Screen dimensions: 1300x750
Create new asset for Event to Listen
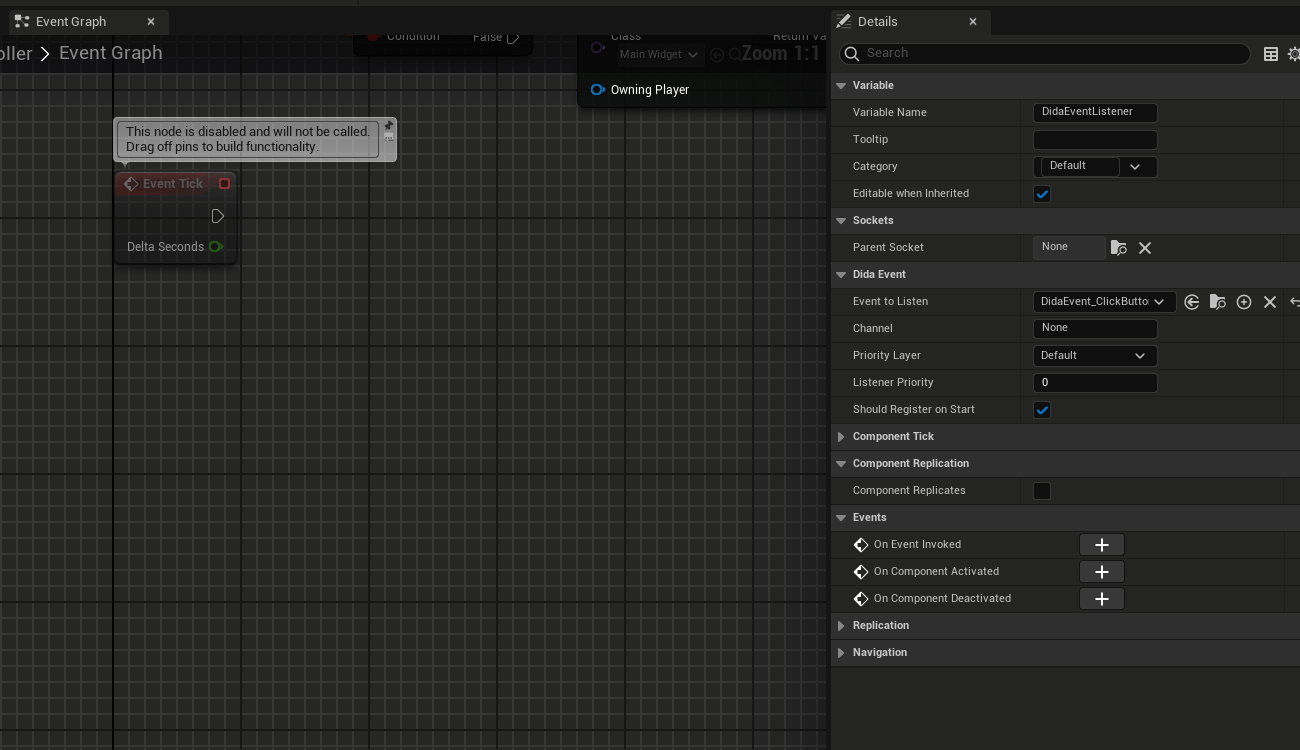[x=1244, y=302]
